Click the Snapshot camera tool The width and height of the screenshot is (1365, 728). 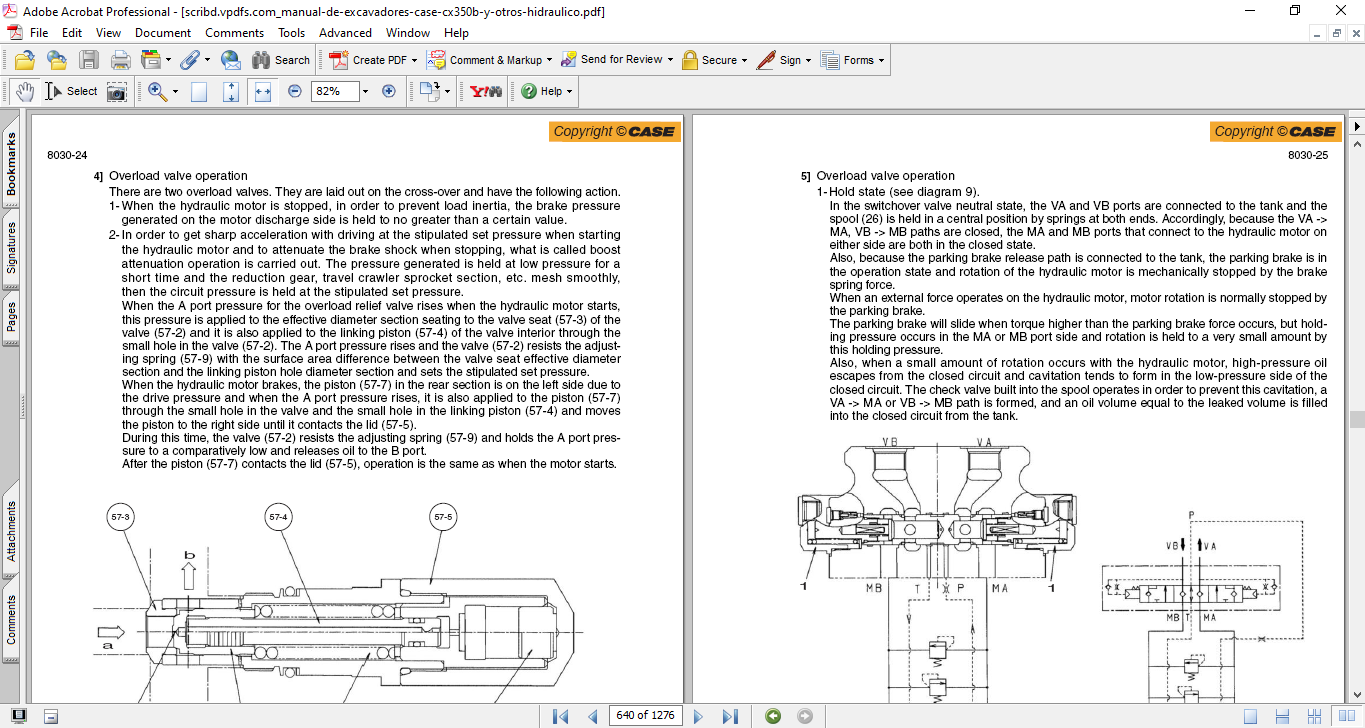(x=117, y=91)
